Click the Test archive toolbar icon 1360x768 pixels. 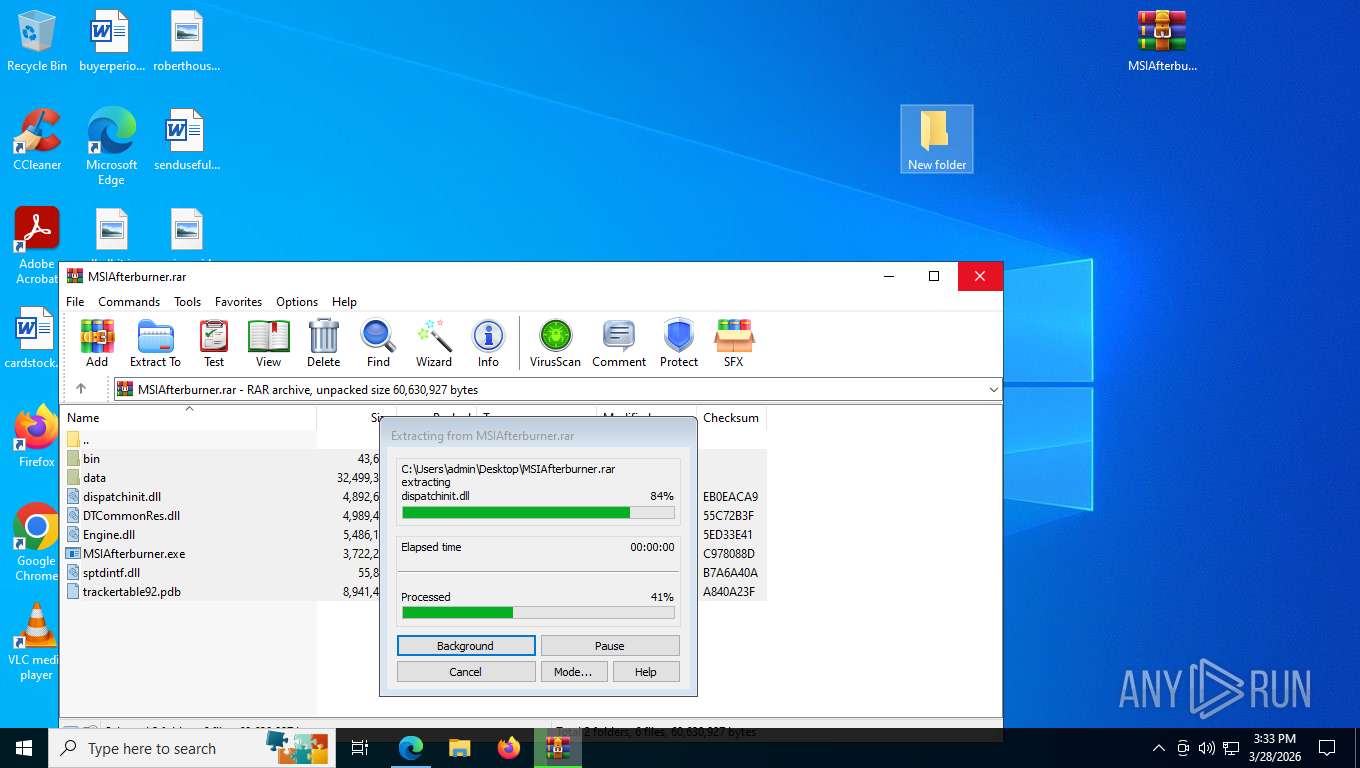coord(214,343)
